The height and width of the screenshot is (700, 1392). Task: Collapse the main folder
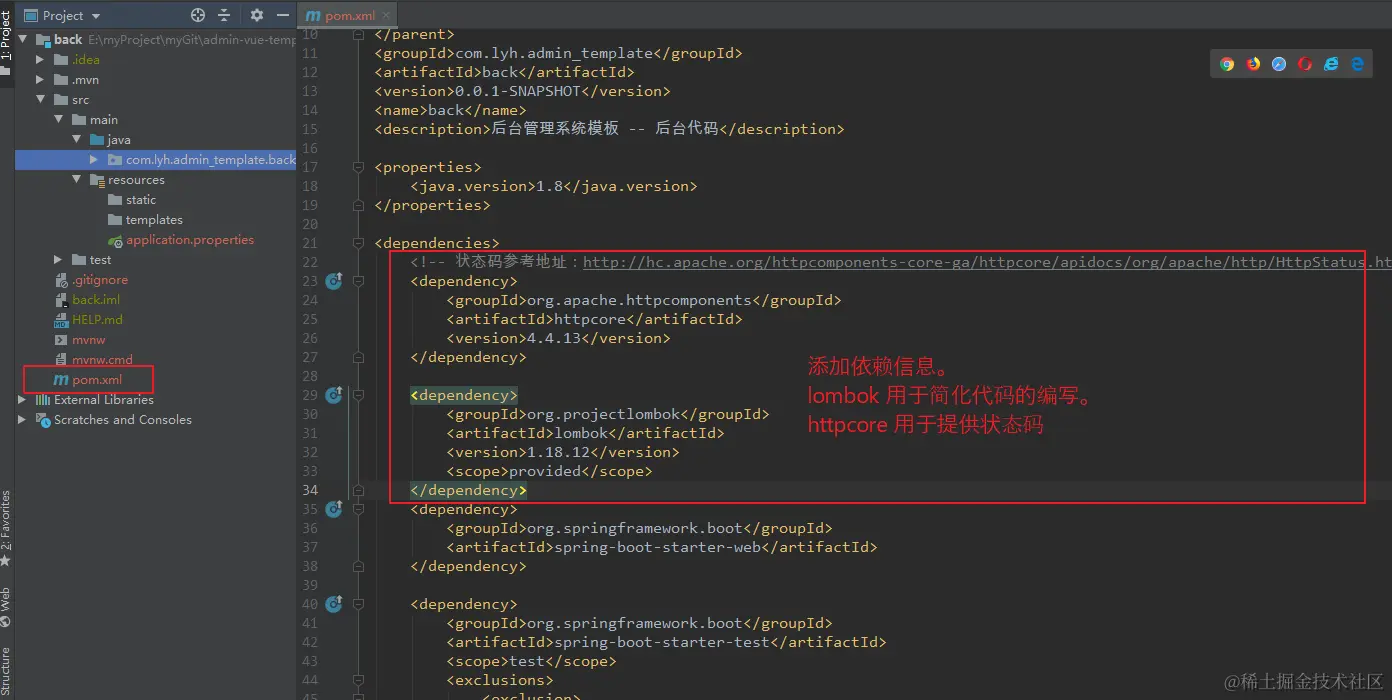point(59,120)
